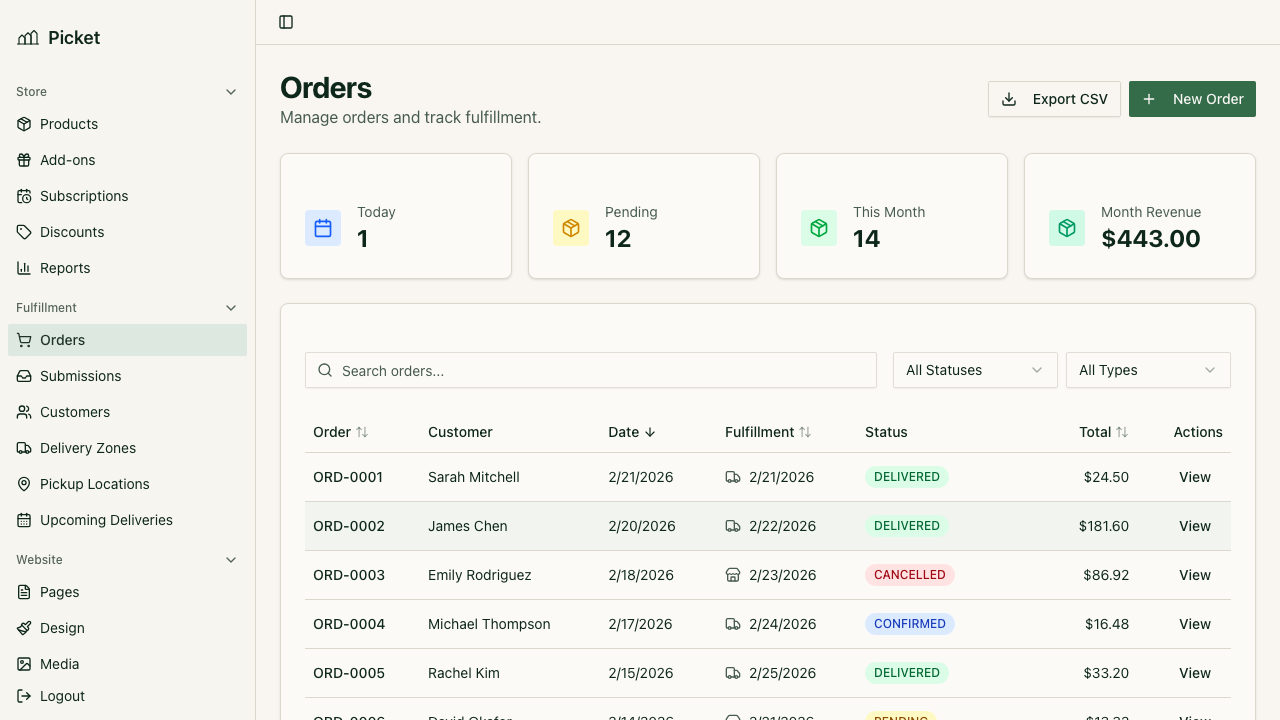This screenshot has height=720, width=1280.
Task: View order ORD-0004
Action: click(x=1195, y=624)
